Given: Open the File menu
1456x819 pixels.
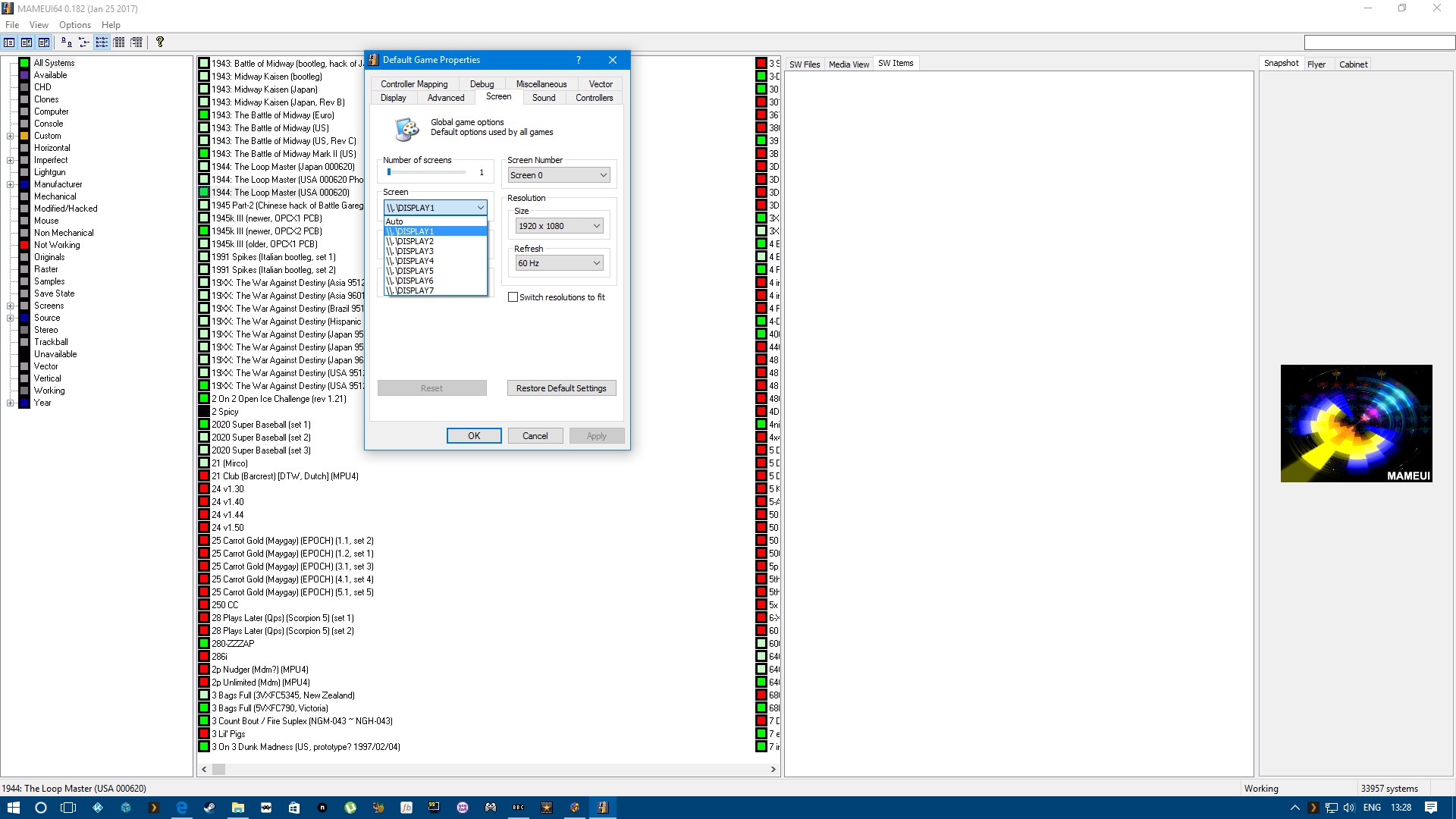Looking at the screenshot, I should point(12,25).
